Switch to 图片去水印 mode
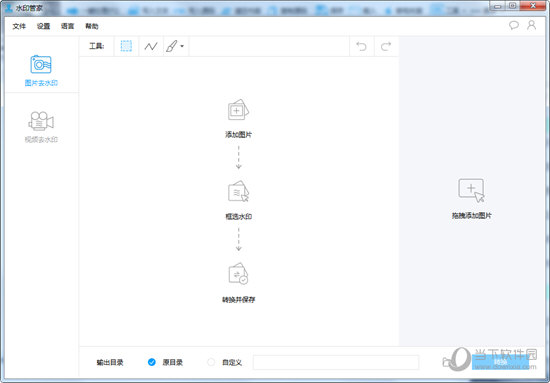 coord(41,70)
